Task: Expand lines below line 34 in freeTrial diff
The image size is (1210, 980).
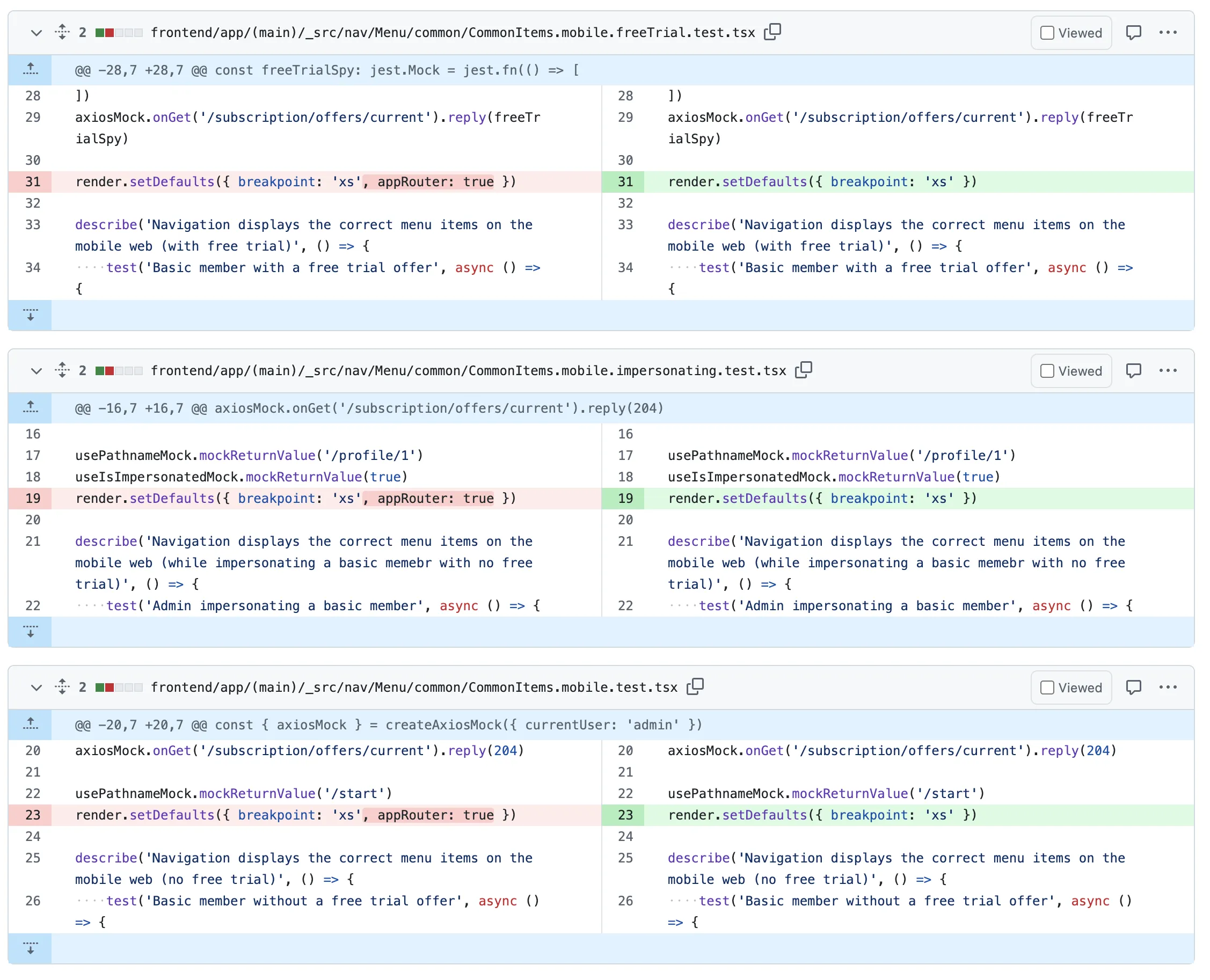Action: tap(31, 316)
